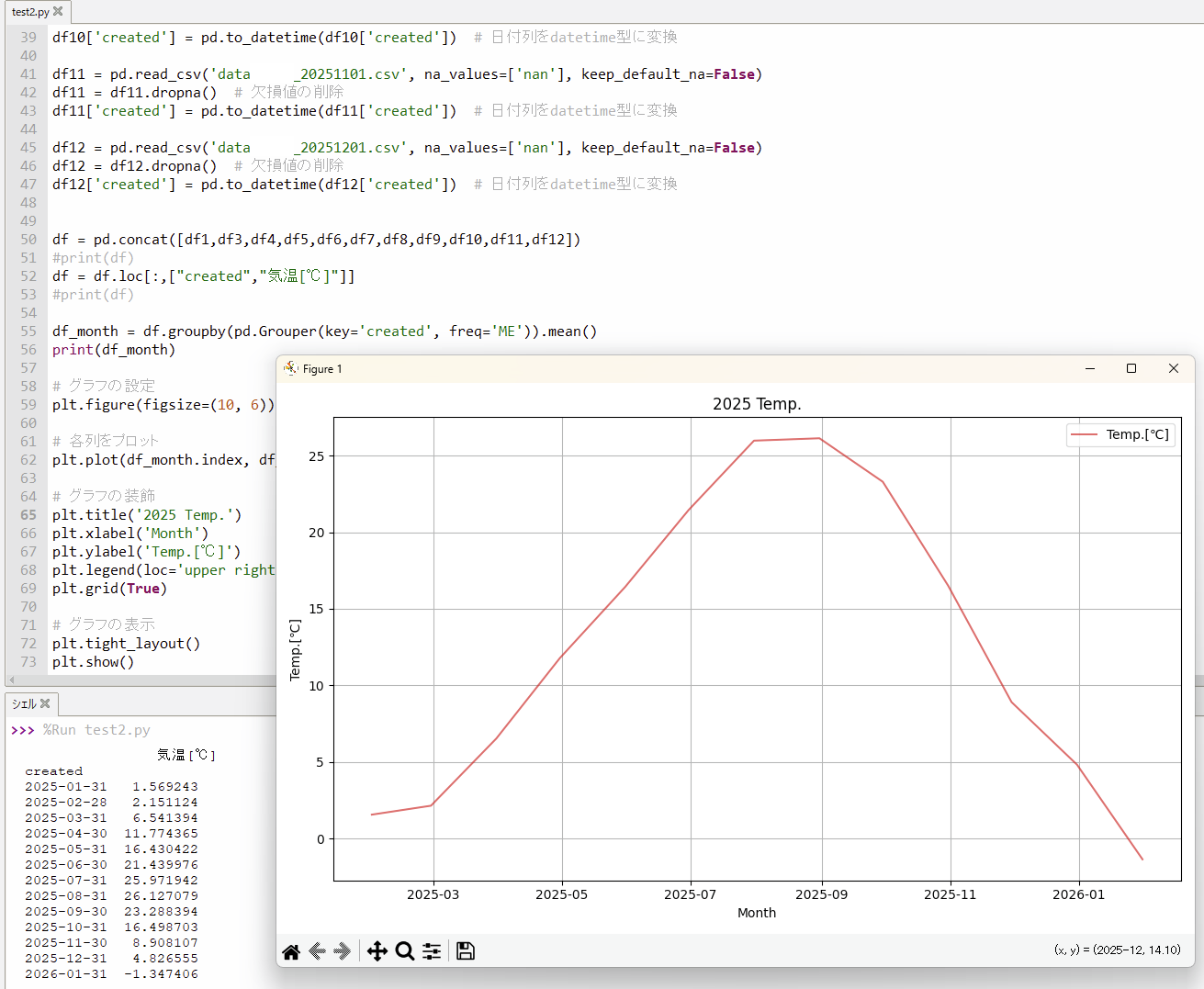Click the print(df_month) code line
1204x989 pixels.
113,350
